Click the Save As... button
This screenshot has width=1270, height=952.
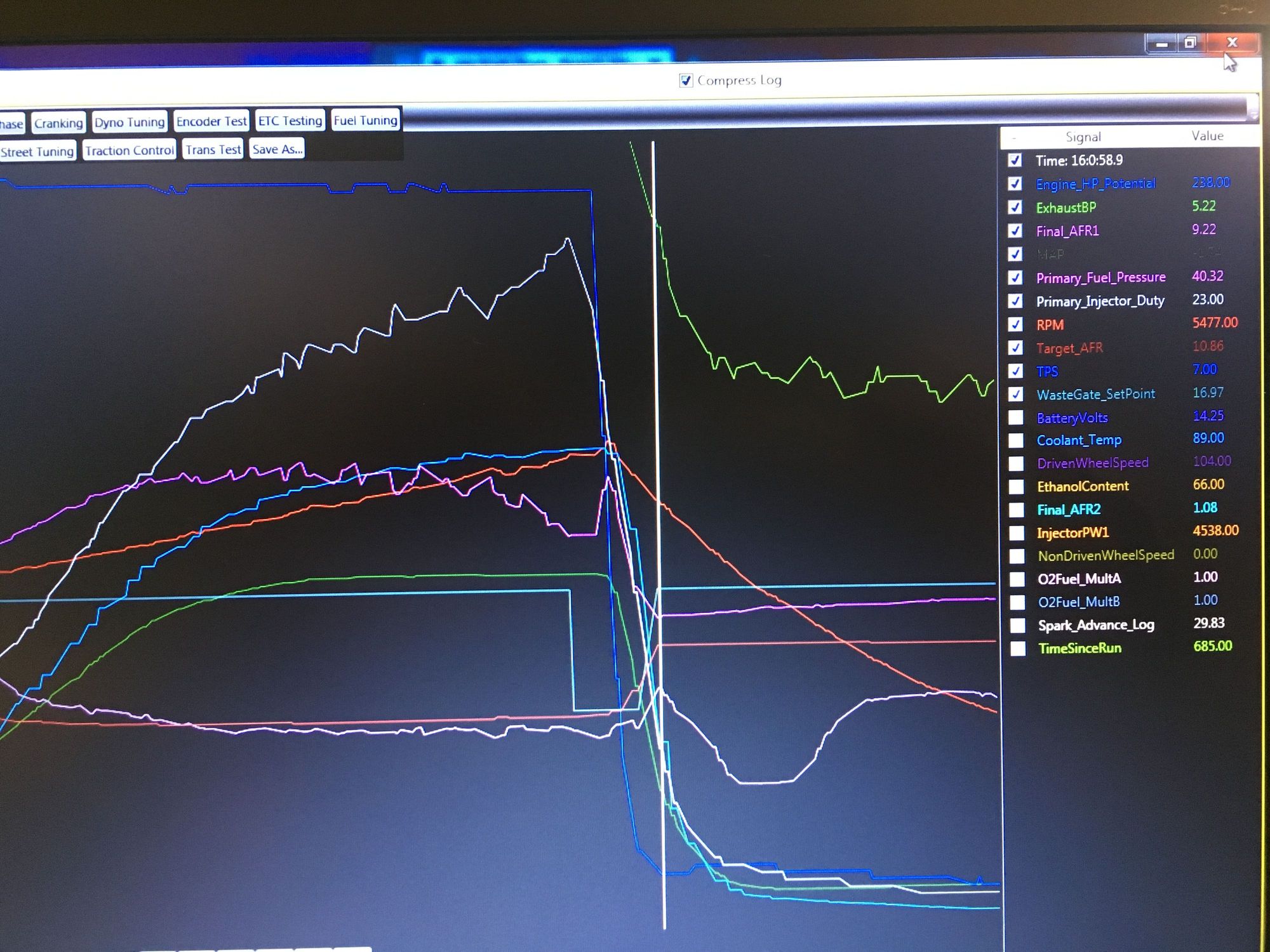277,149
